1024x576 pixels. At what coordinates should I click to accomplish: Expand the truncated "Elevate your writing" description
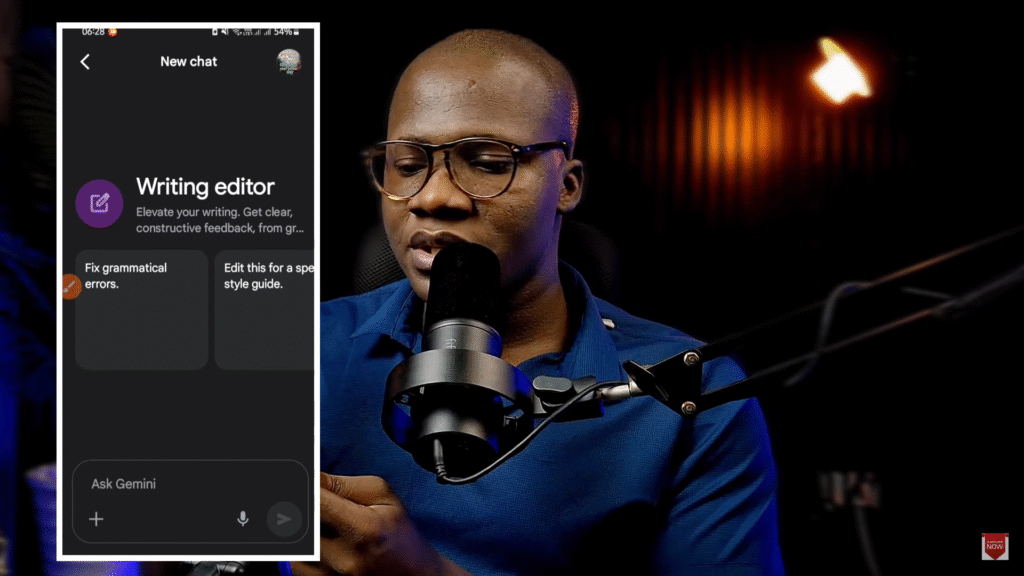220,220
